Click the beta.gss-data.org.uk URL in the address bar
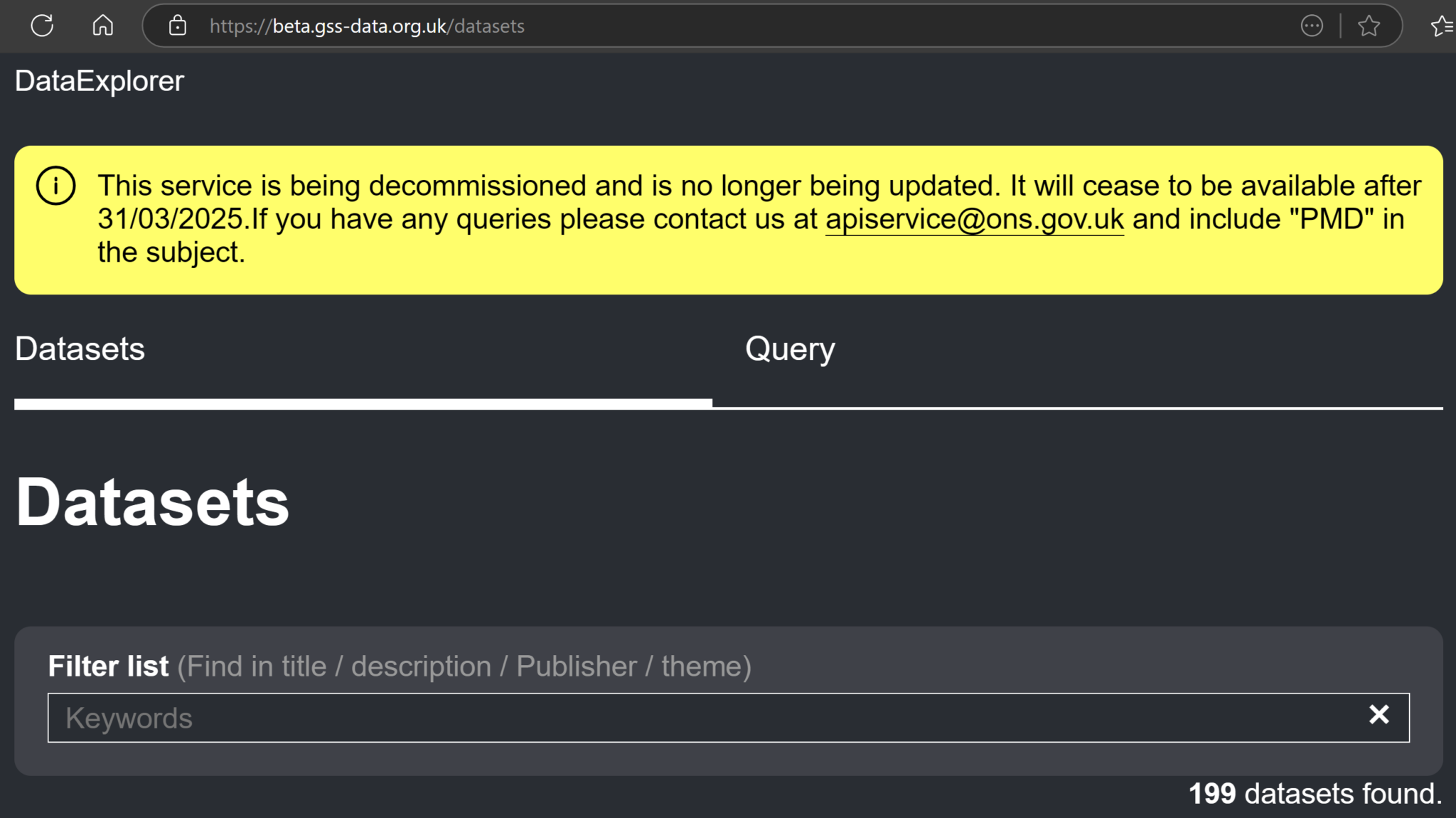Image resolution: width=1456 pixels, height=818 pixels. tap(367, 26)
